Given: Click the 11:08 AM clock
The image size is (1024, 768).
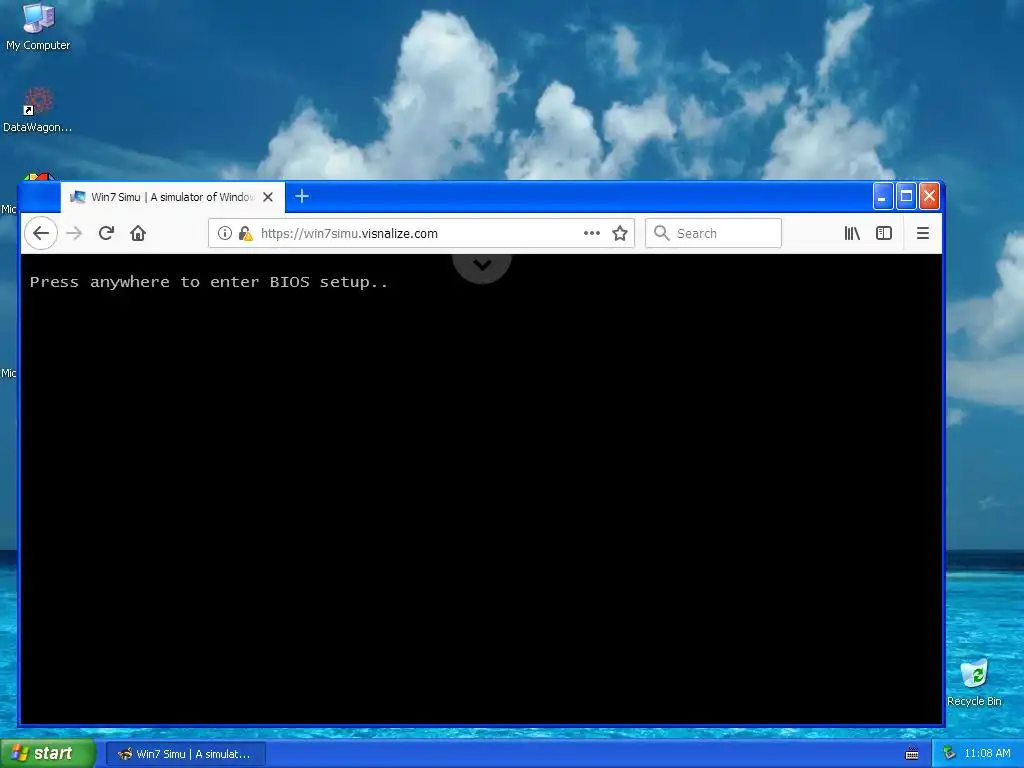Looking at the screenshot, I should pos(987,754).
